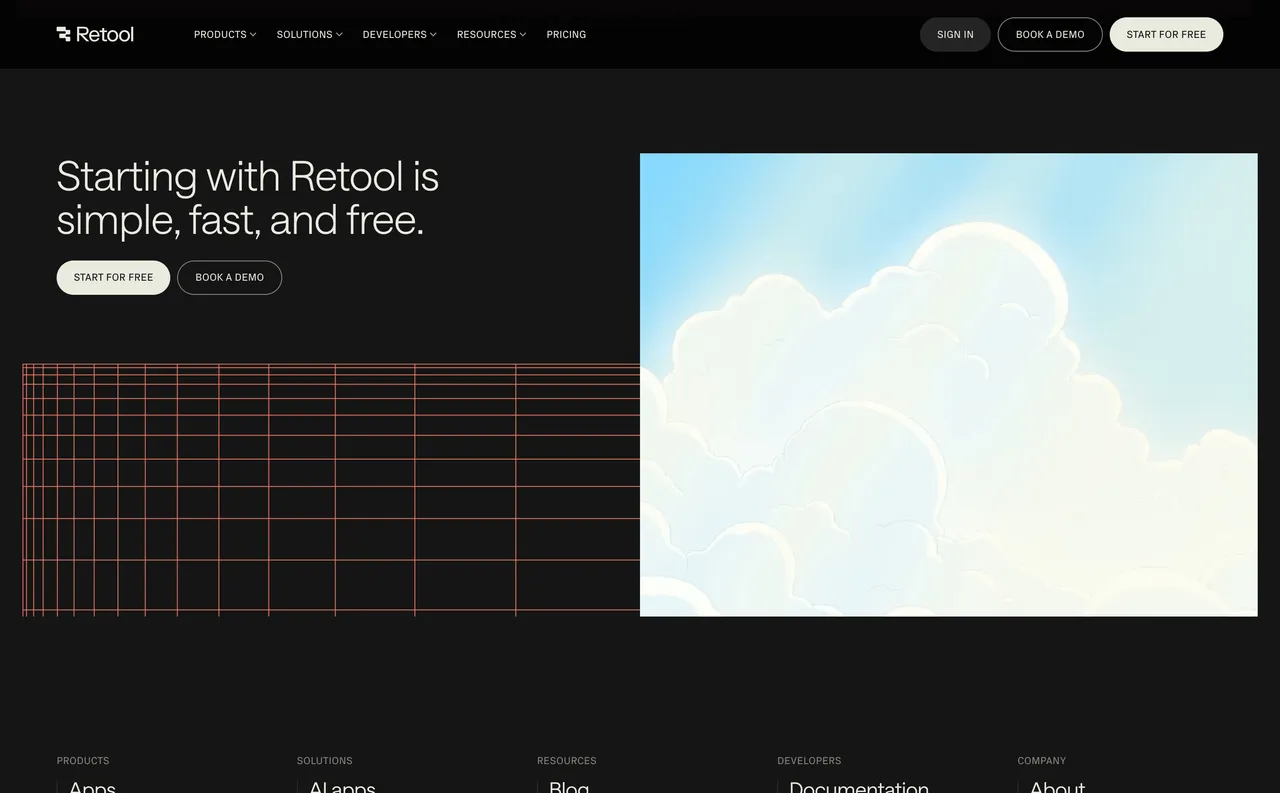
Task: Open Documentation under Developers
Action: (x=858, y=788)
